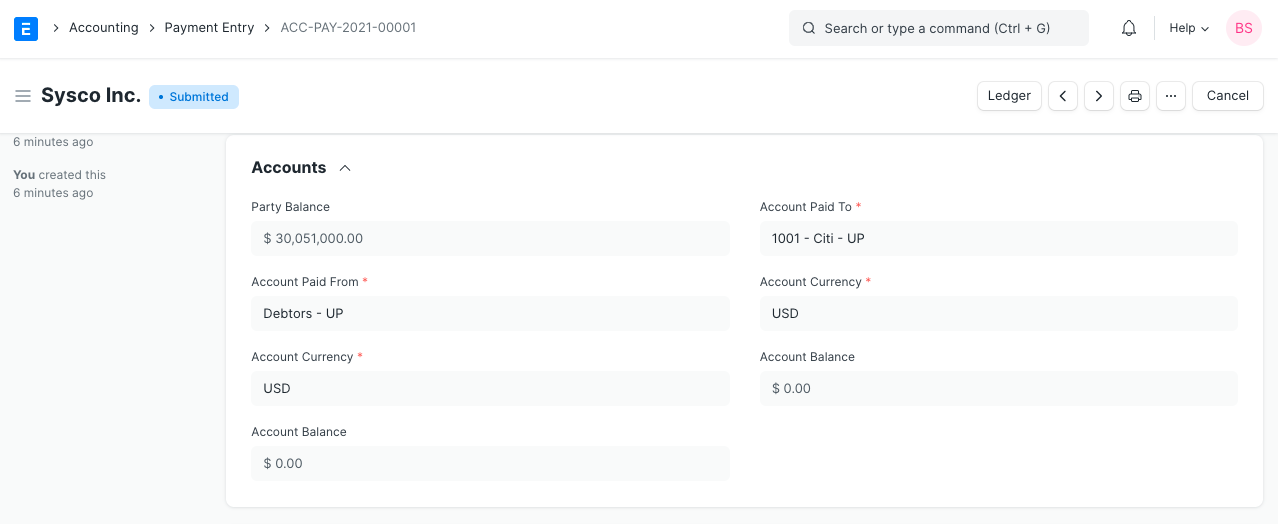Cancel the submitted payment entry

coord(1227,96)
